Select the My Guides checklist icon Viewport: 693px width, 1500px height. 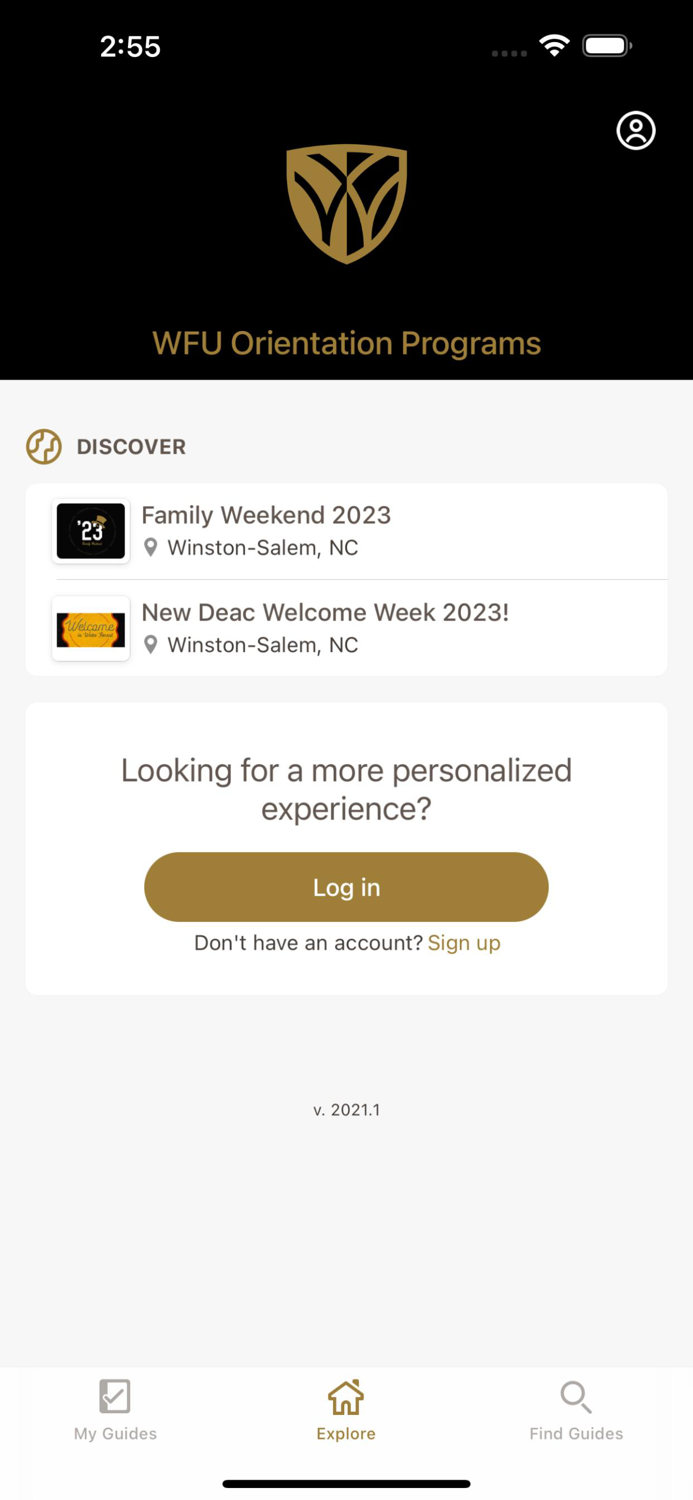(114, 1396)
